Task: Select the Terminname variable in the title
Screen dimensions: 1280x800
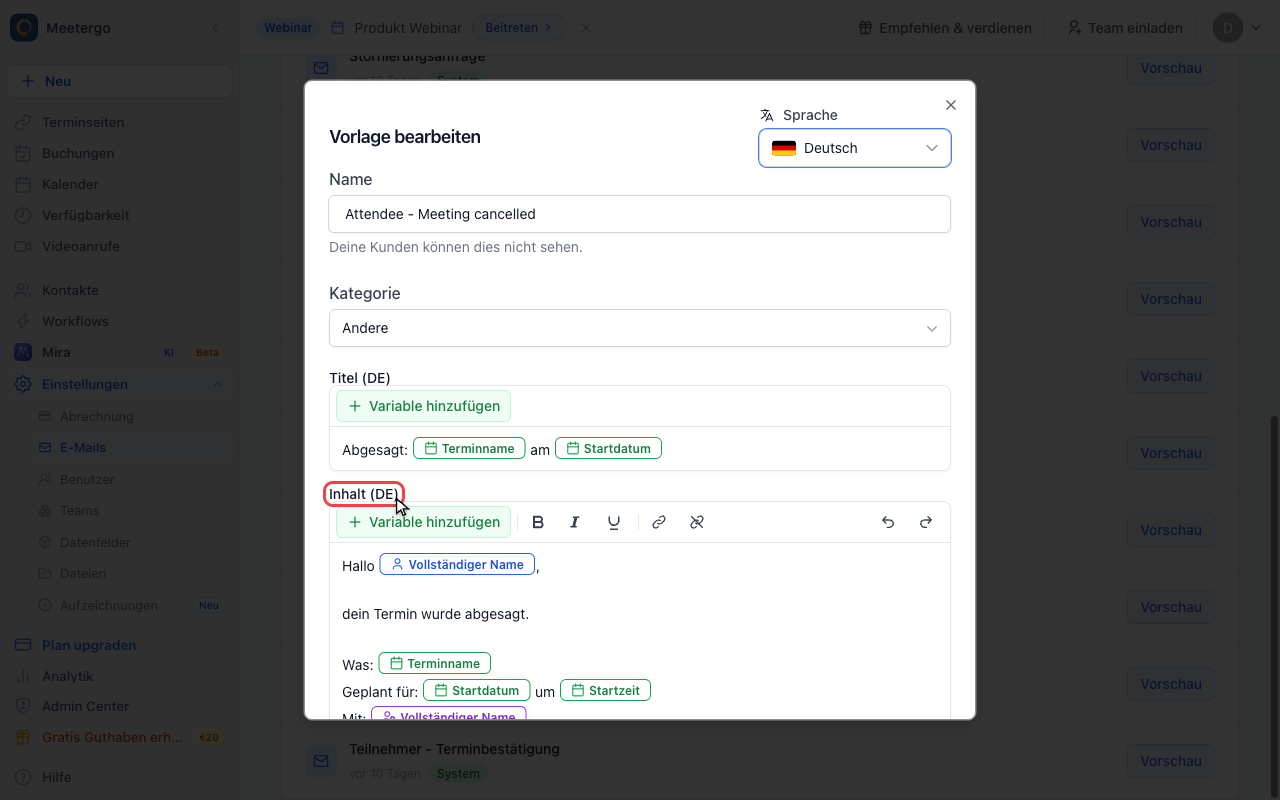Action: tap(469, 449)
